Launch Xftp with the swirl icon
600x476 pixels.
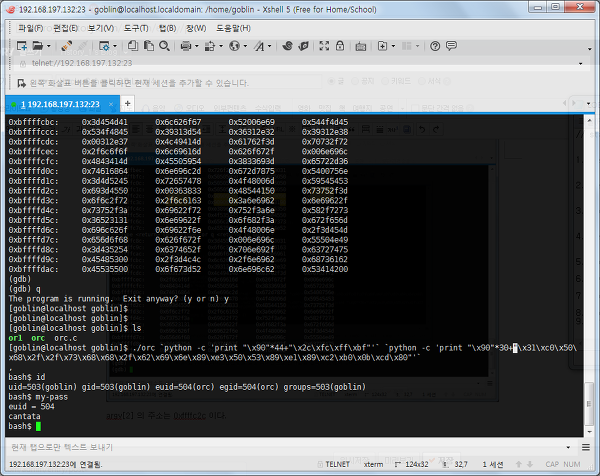(x=288, y=46)
